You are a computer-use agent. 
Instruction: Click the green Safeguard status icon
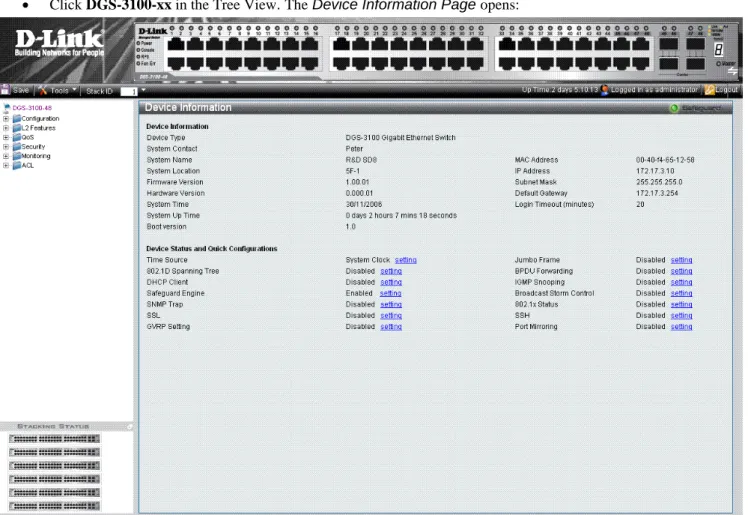(x=674, y=108)
